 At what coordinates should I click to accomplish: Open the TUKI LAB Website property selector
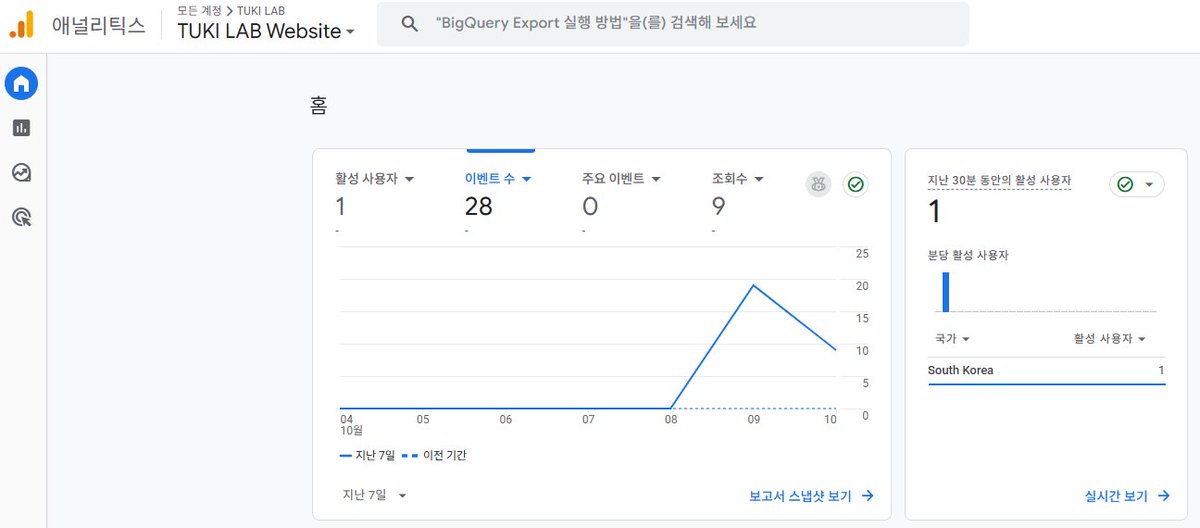(266, 31)
